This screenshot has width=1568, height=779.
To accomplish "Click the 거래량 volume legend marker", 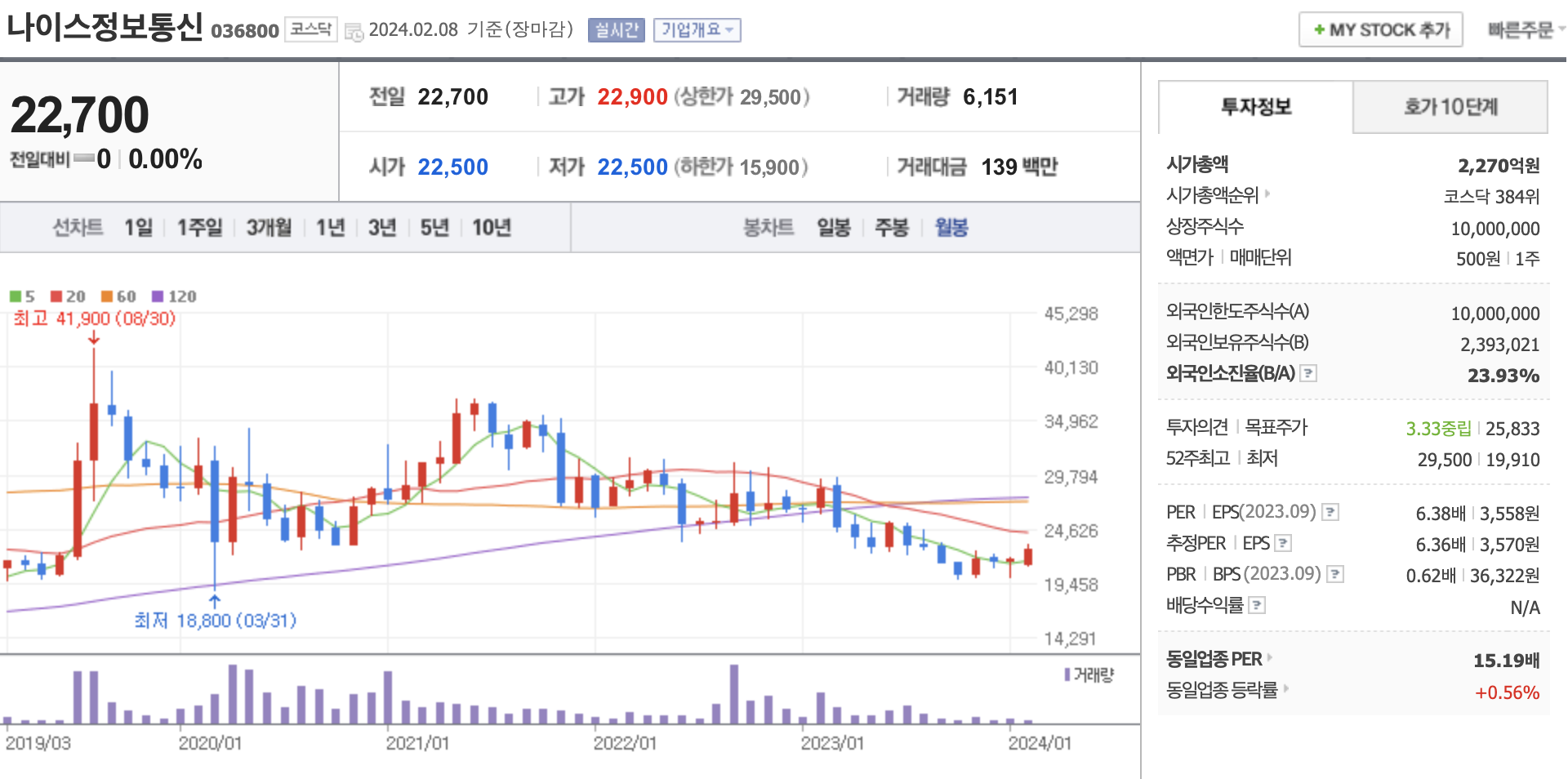I will coord(1089,675).
